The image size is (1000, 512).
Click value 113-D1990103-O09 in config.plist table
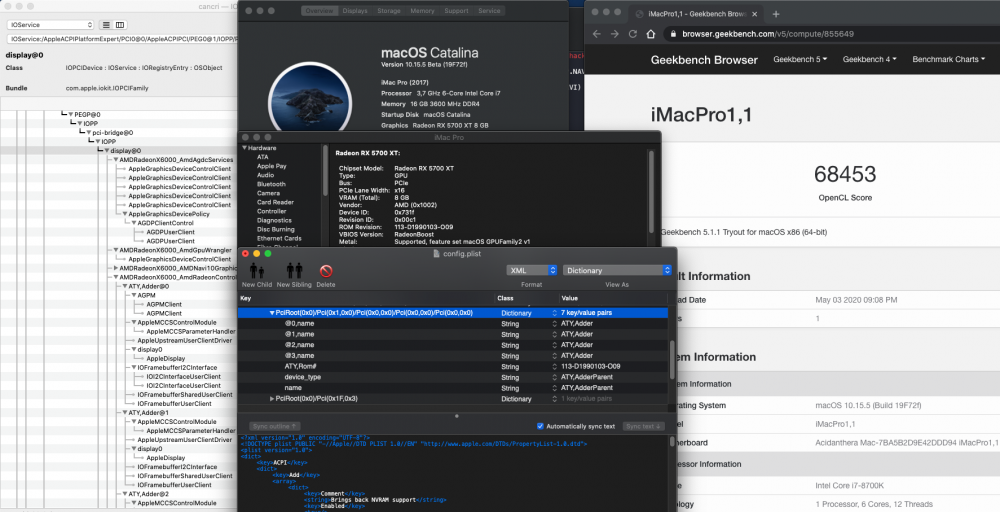591,367
